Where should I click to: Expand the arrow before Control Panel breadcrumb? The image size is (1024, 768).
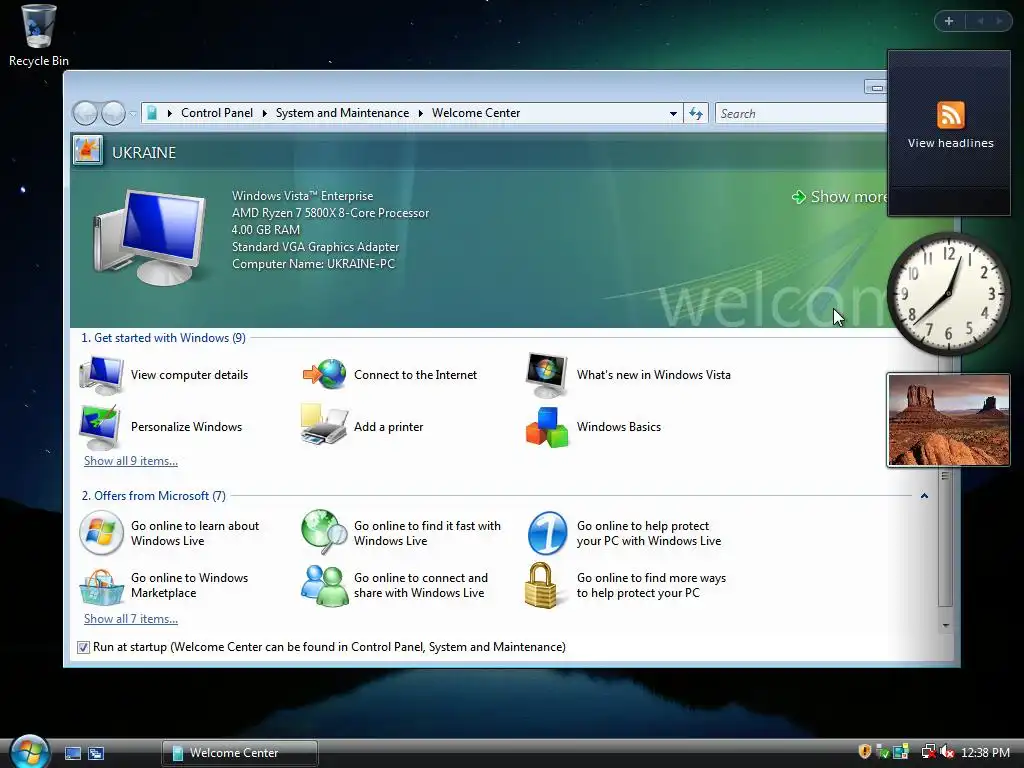click(x=169, y=113)
